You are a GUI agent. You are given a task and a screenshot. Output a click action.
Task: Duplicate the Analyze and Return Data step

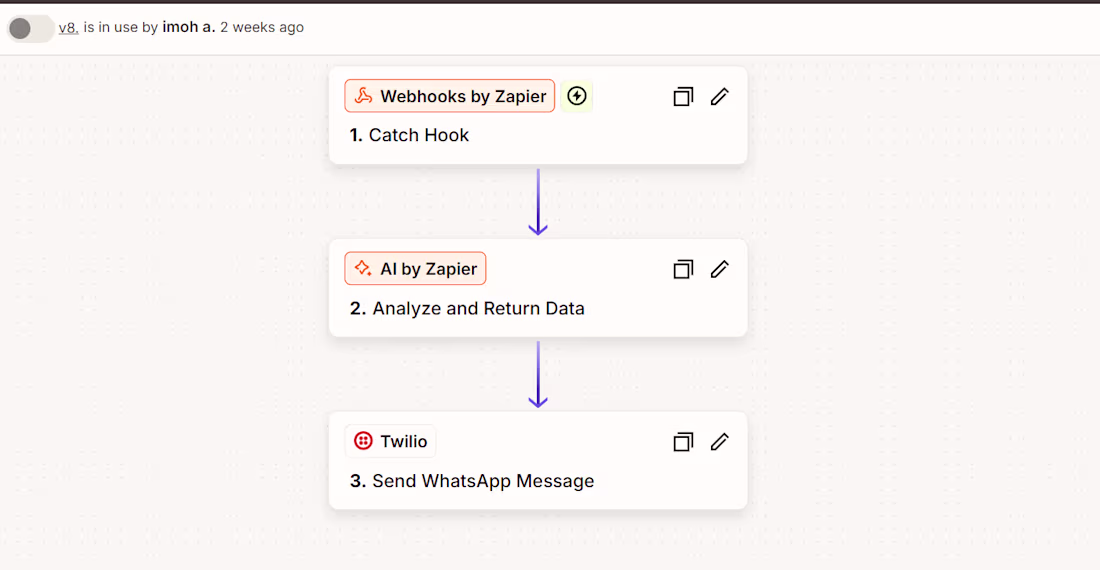point(683,269)
